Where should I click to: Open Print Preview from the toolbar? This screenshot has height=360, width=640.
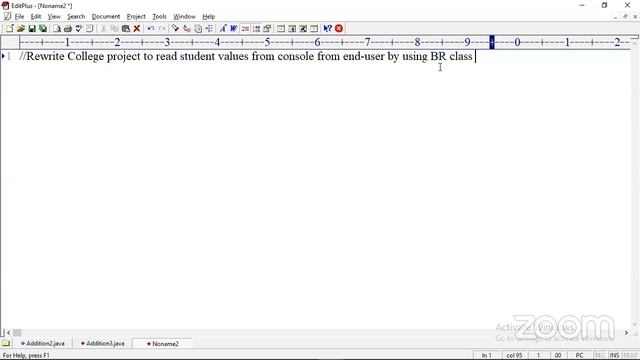tap(57, 29)
